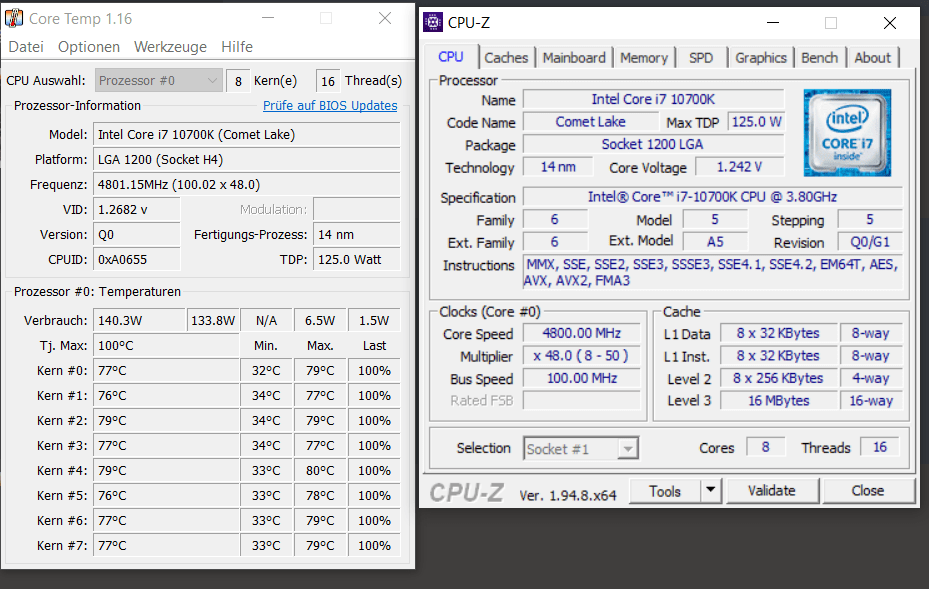Click the Core Speed value 4800.00 MHz
Image resolution: width=929 pixels, height=589 pixels.
point(582,334)
